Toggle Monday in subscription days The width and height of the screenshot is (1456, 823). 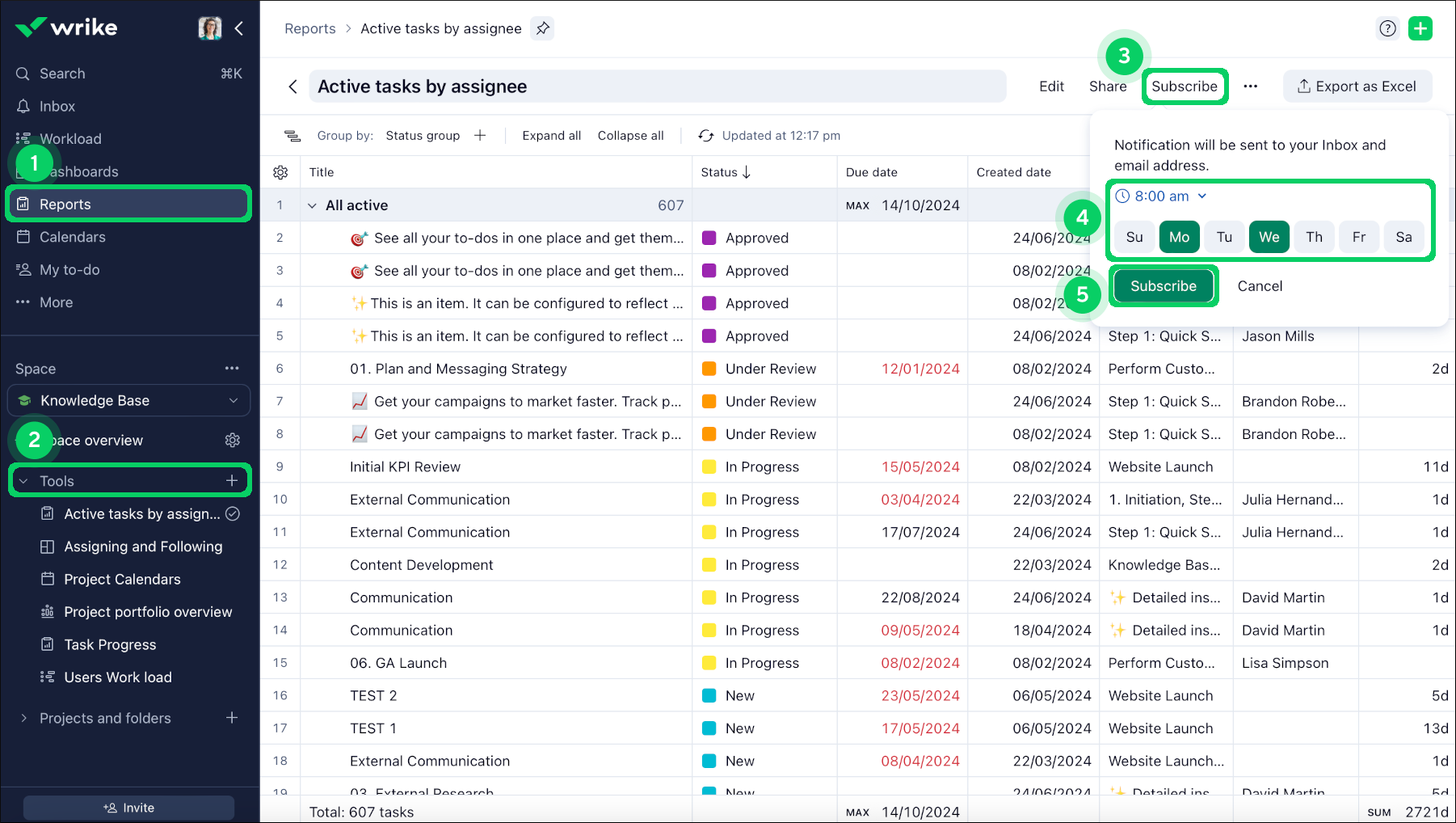(x=1179, y=237)
